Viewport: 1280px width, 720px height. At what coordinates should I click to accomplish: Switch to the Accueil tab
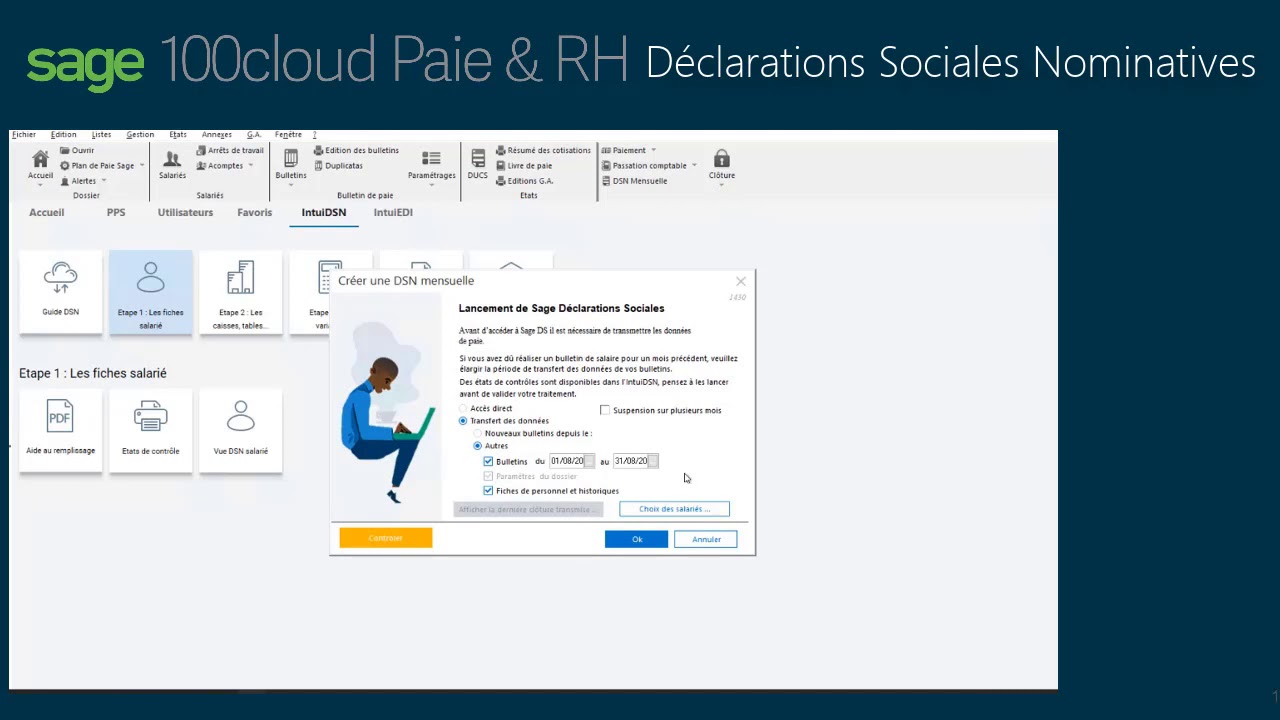click(x=46, y=212)
